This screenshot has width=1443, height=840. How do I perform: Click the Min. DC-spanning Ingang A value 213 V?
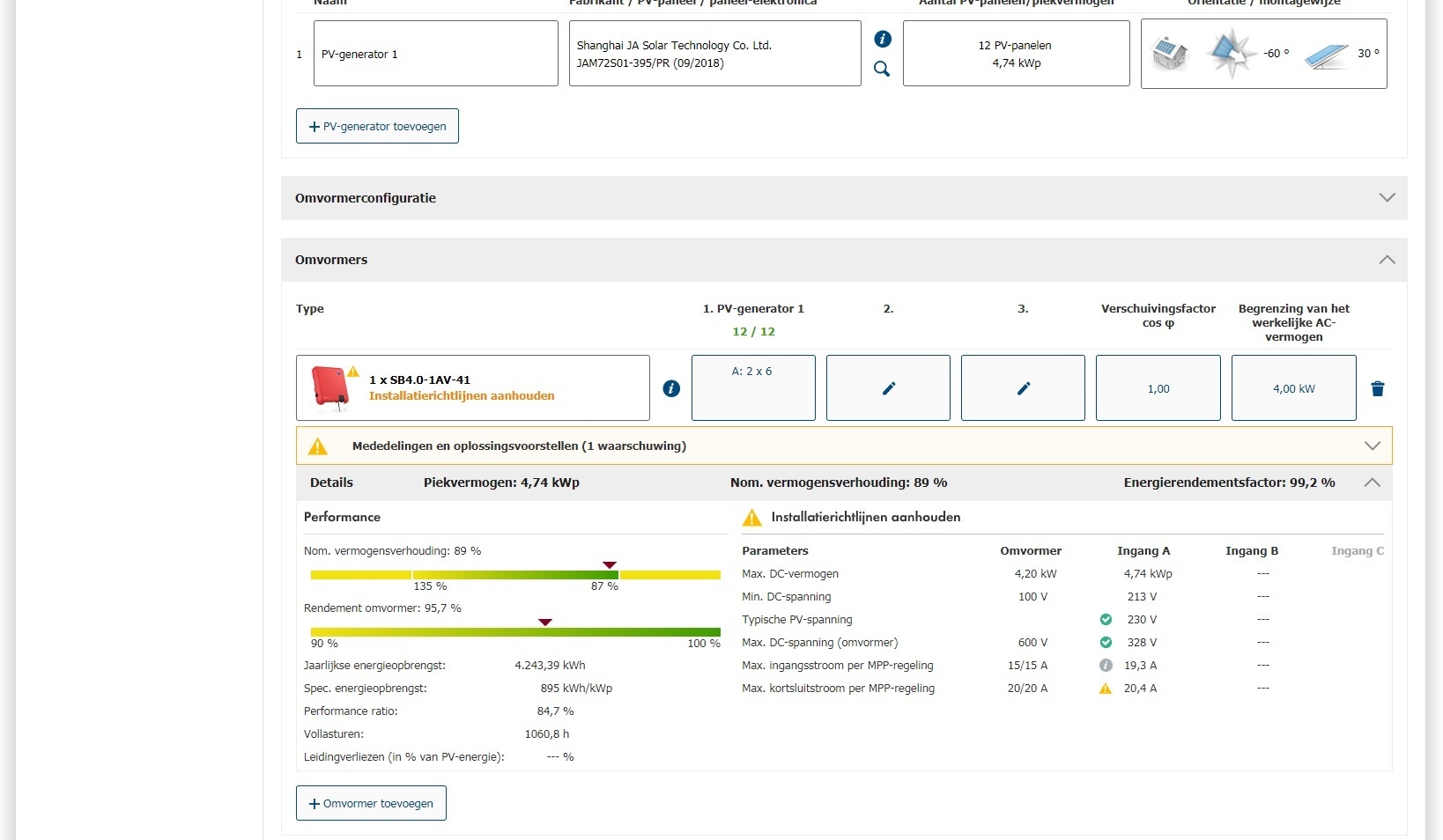pos(1142,597)
